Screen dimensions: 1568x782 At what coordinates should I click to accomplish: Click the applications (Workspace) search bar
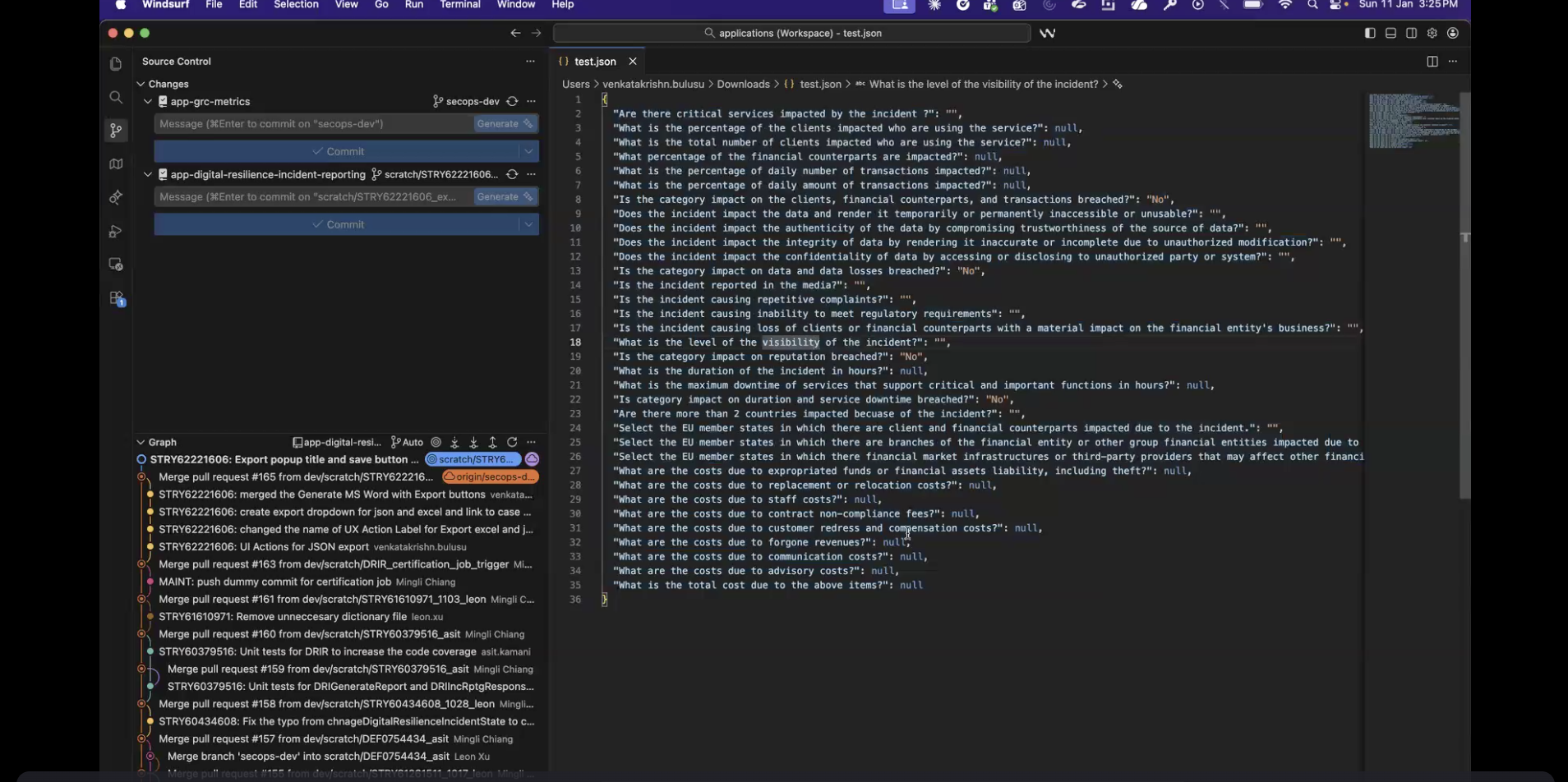pos(791,33)
